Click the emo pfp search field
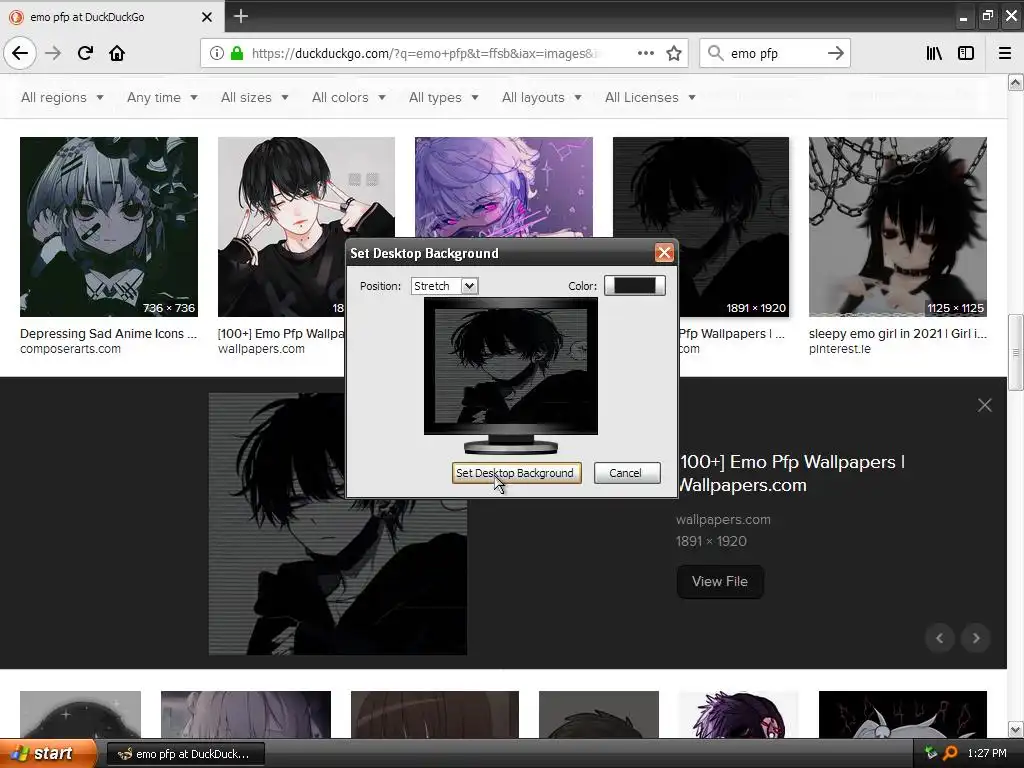1024x768 pixels. coord(774,54)
